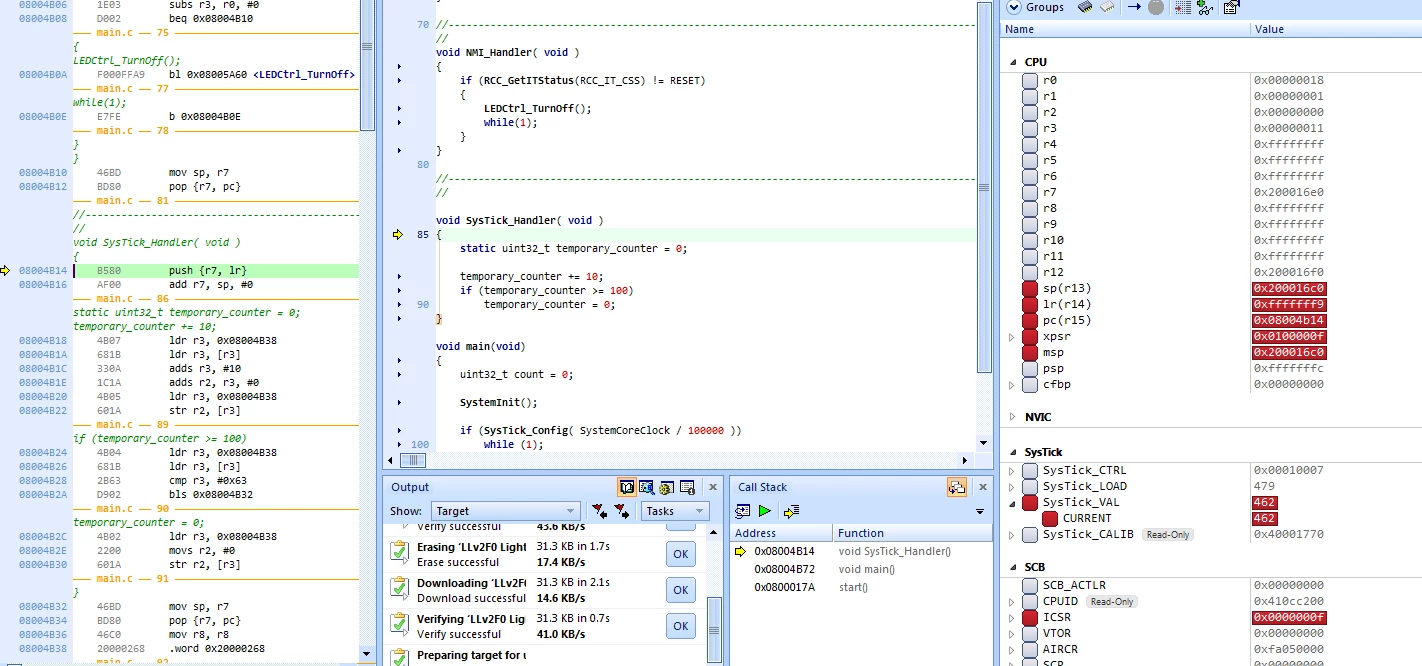The height and width of the screenshot is (666, 1422).
Task: Toggle the r7 register box
Action: coord(1030,192)
